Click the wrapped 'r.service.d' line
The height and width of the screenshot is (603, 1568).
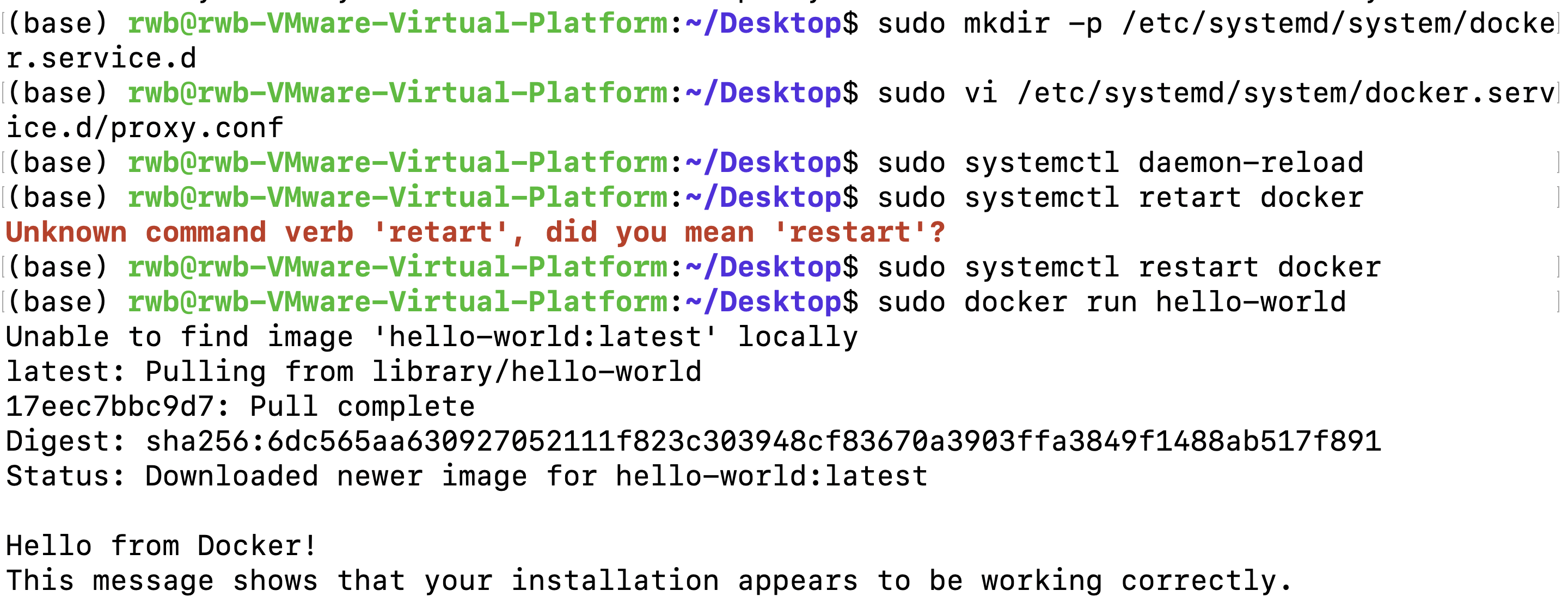(x=101, y=59)
